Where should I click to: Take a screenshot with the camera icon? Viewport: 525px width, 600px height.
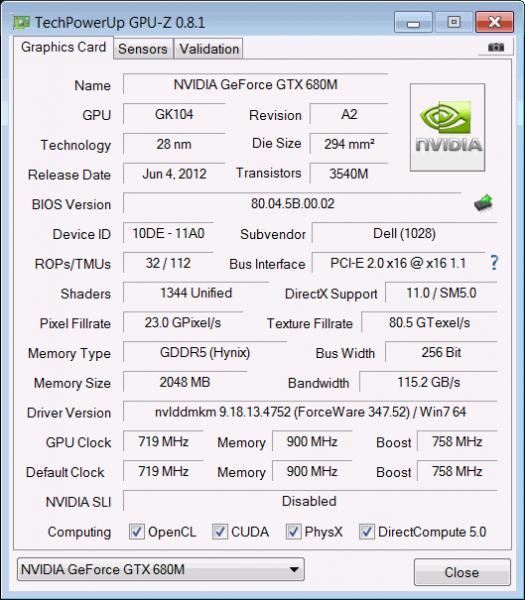click(x=496, y=47)
